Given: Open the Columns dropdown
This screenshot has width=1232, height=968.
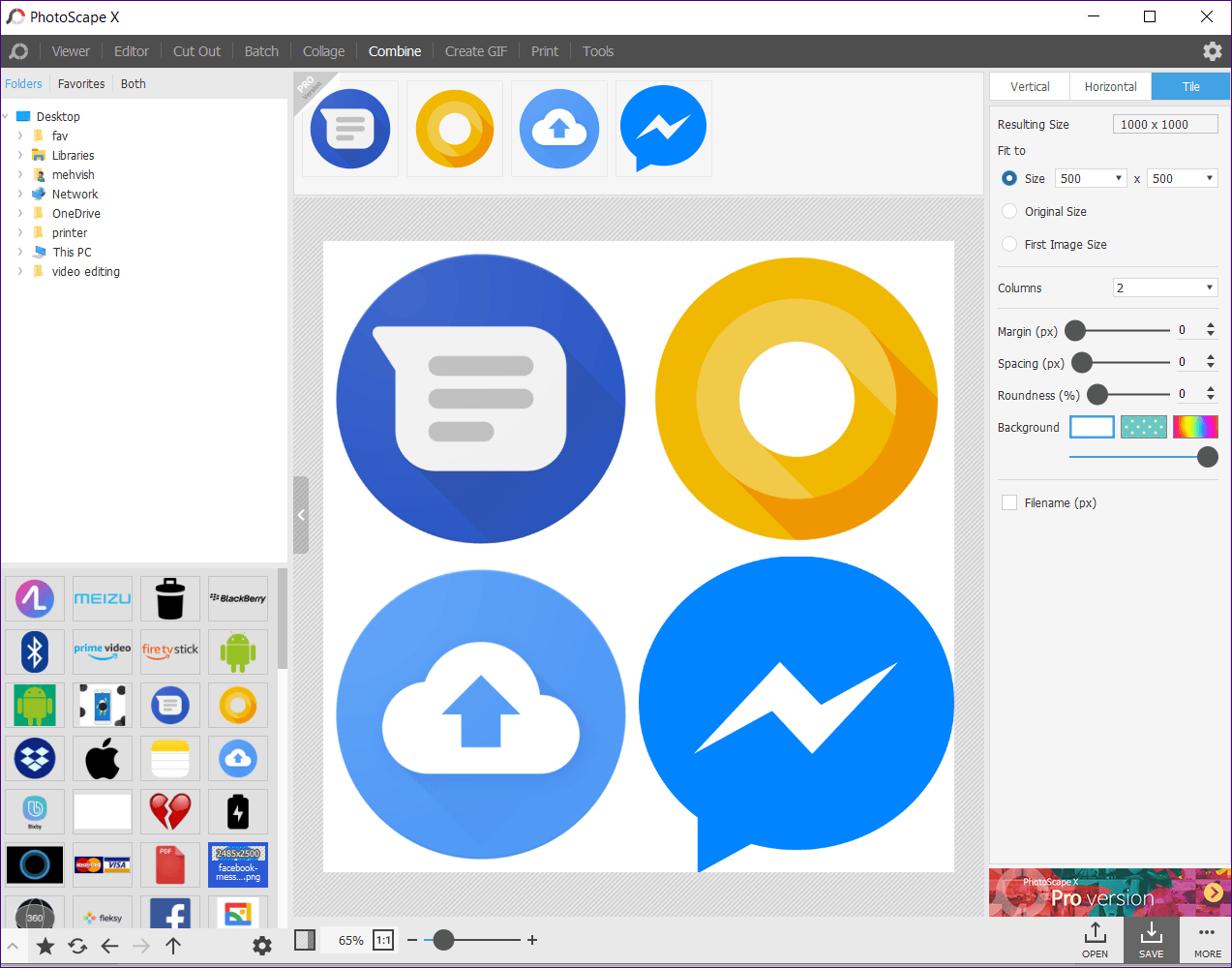Looking at the screenshot, I should point(1165,287).
